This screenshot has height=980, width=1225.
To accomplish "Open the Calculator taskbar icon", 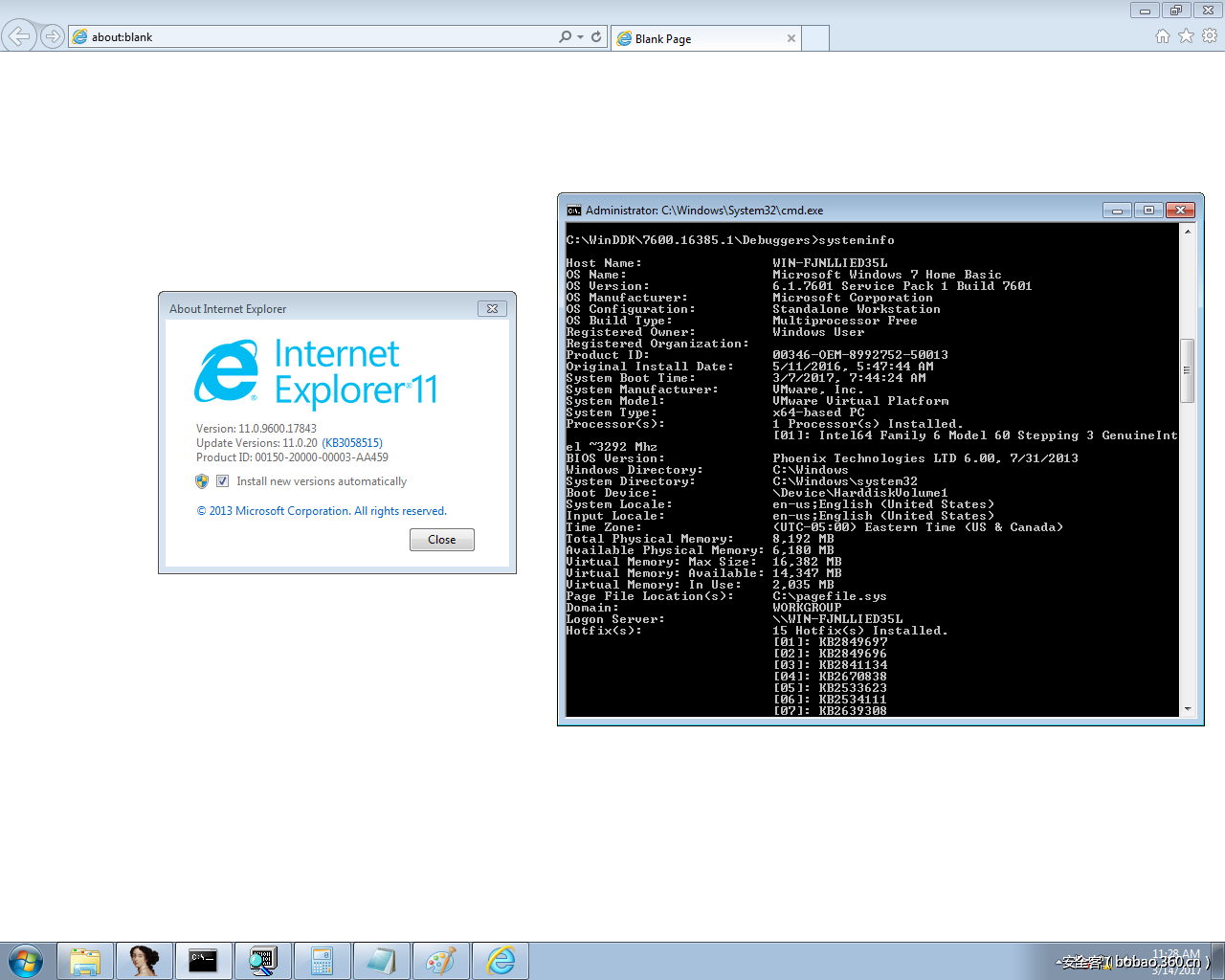I will pos(322,960).
